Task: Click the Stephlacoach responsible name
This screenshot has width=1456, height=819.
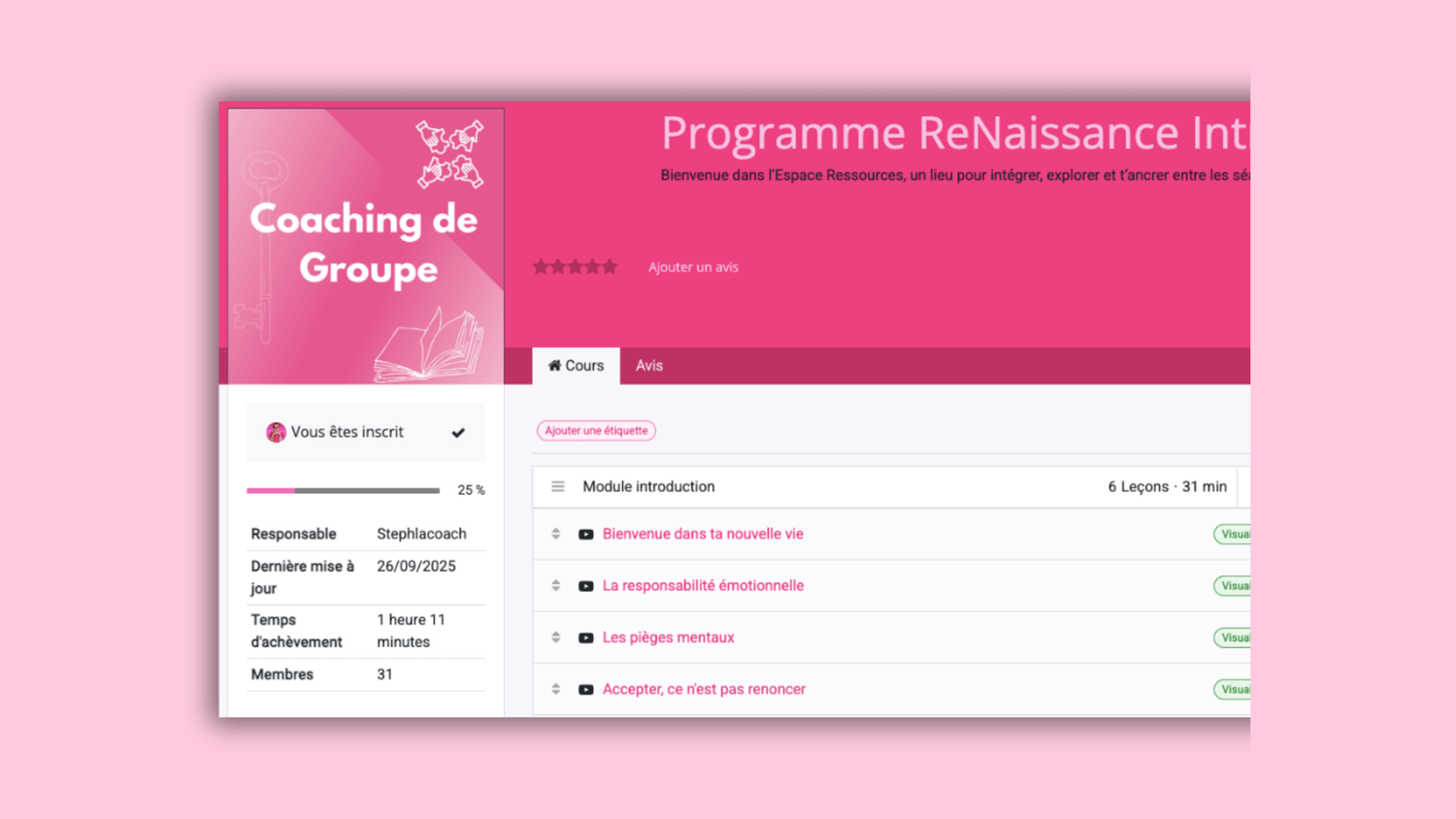Action: pyautogui.click(x=421, y=534)
